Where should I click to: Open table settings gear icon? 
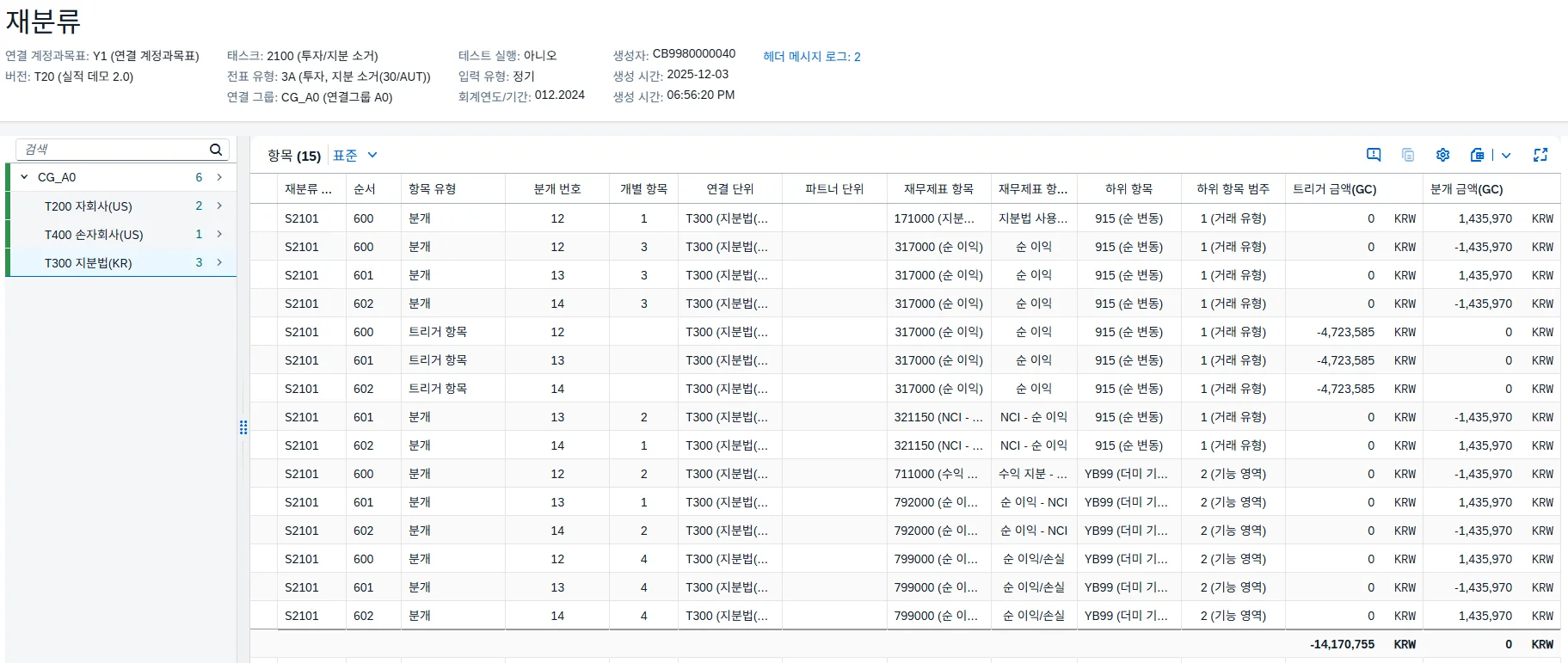coord(1442,155)
